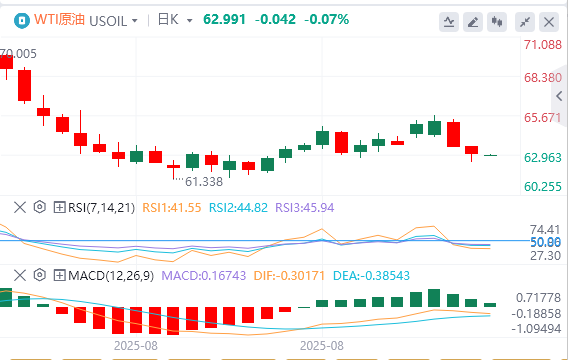Close the chart panel with X

[549, 22]
